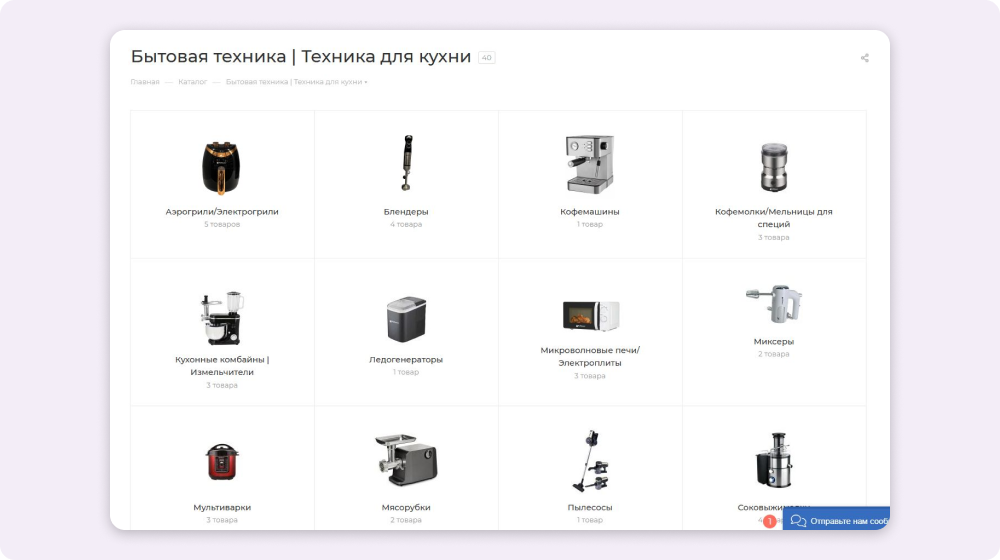
Task: Open Кухонные комбайны | Измельчители category
Action: (222, 365)
